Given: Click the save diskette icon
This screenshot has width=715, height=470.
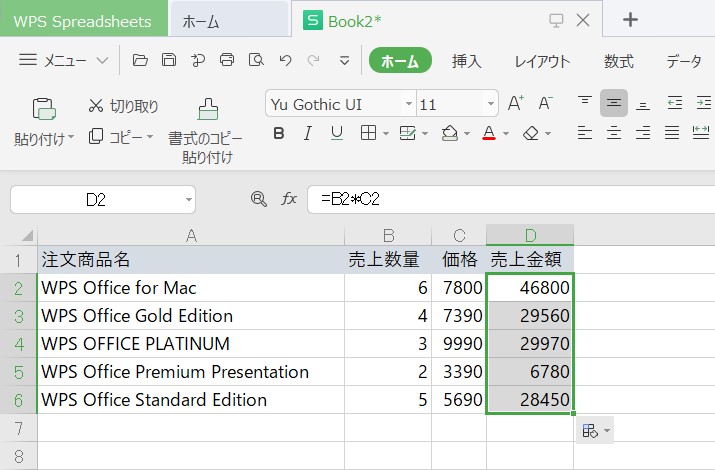Looking at the screenshot, I should click(x=169, y=60).
